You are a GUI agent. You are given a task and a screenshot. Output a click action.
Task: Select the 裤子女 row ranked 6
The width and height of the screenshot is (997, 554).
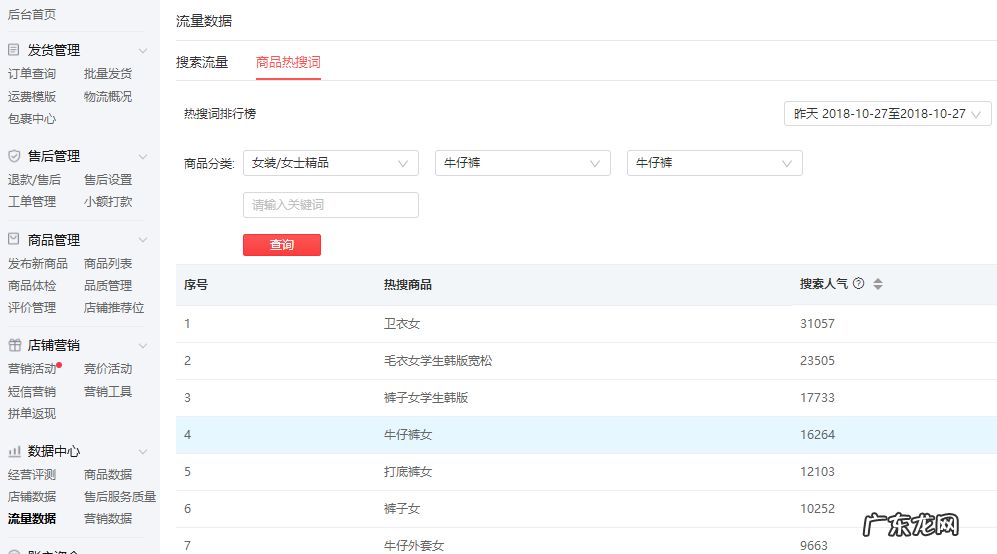[586, 509]
